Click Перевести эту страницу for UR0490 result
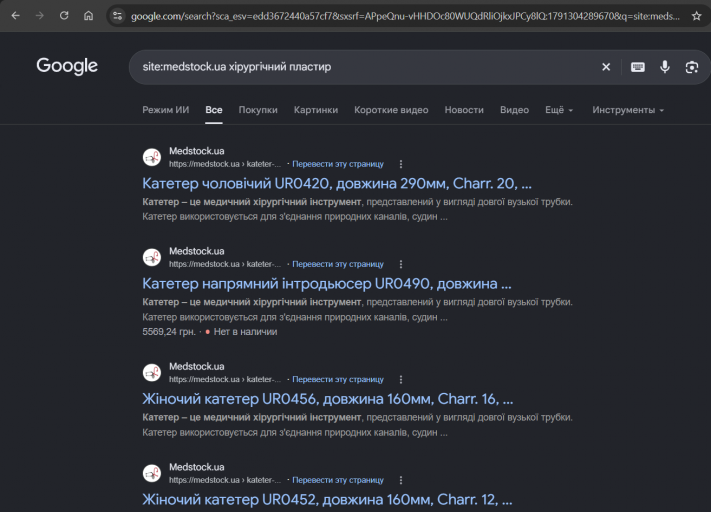711x512 pixels. tap(338, 264)
